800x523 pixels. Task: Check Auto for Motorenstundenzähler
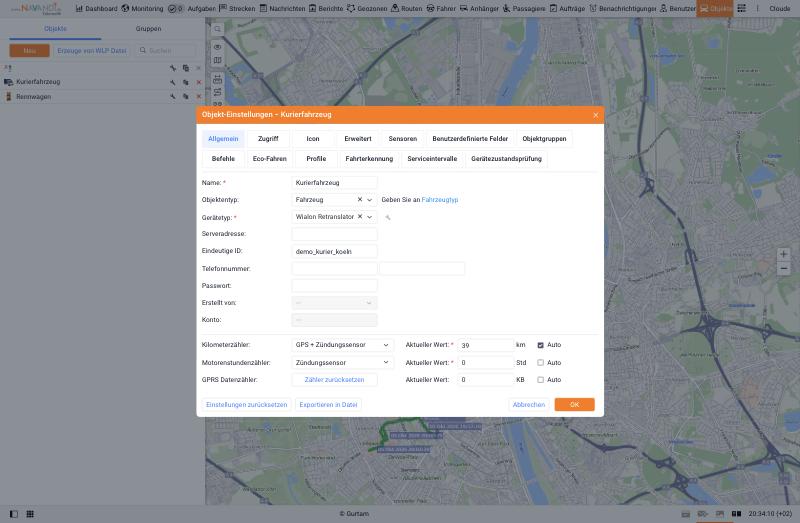(540, 363)
